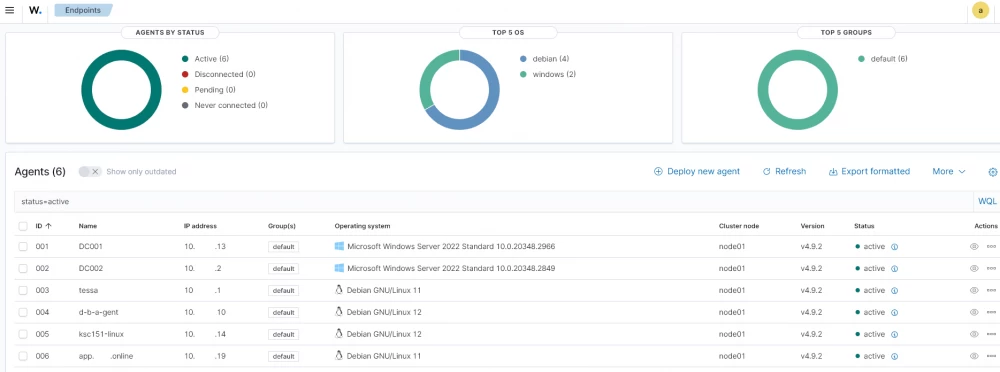Click status info icon for agent 006
The height and width of the screenshot is (372, 1000).
[894, 356]
